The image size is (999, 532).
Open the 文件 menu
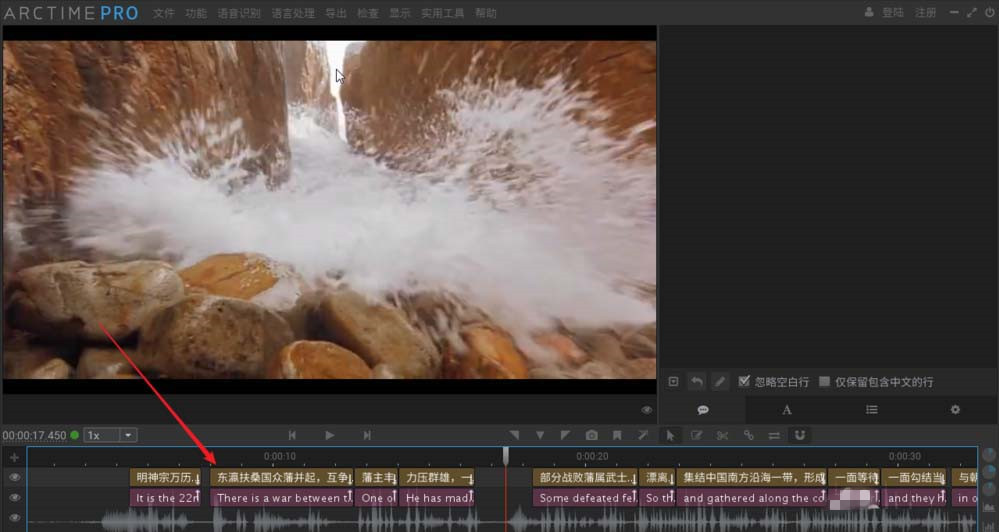(164, 14)
